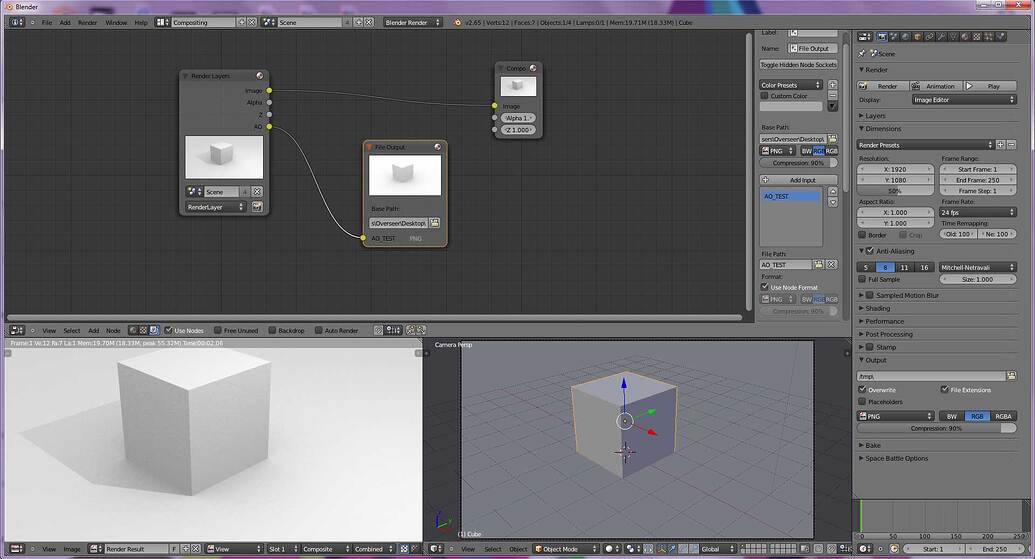Select 16 anti-aliasing samples button

click(924, 267)
